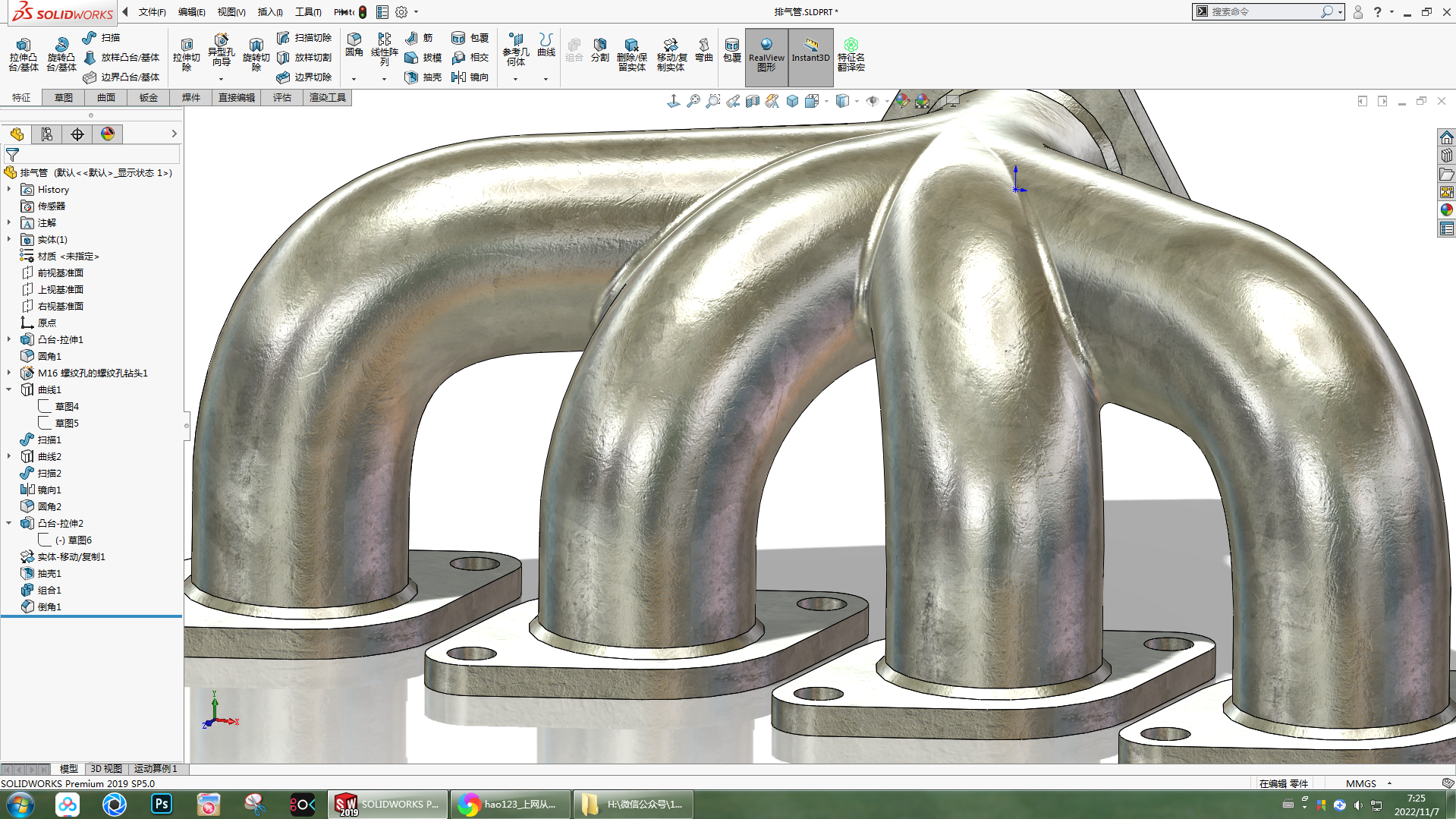The width and height of the screenshot is (1456, 819).
Task: Expand the 实体(1) solid bodies folder
Action: [x=9, y=239]
